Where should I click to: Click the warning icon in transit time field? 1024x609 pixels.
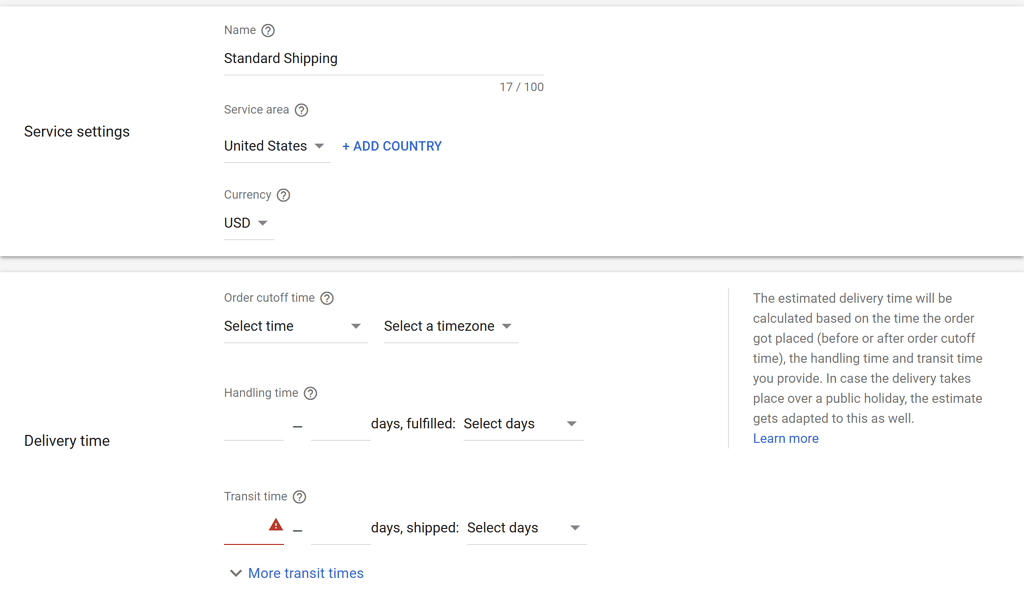coord(273,524)
